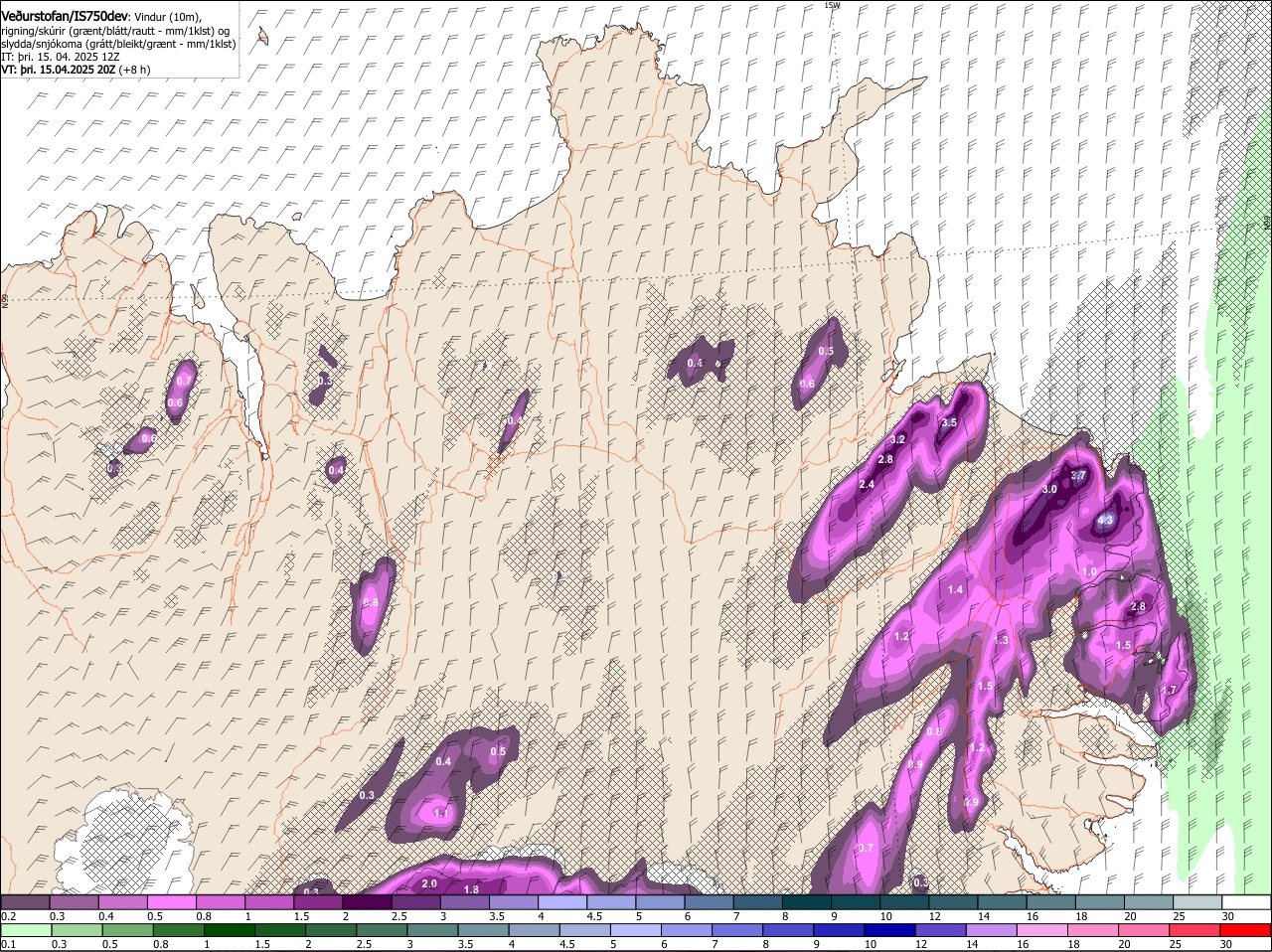This screenshot has width=1272, height=952.
Task: Click the 1.7 value near the east coast
Action: [x=1169, y=691]
